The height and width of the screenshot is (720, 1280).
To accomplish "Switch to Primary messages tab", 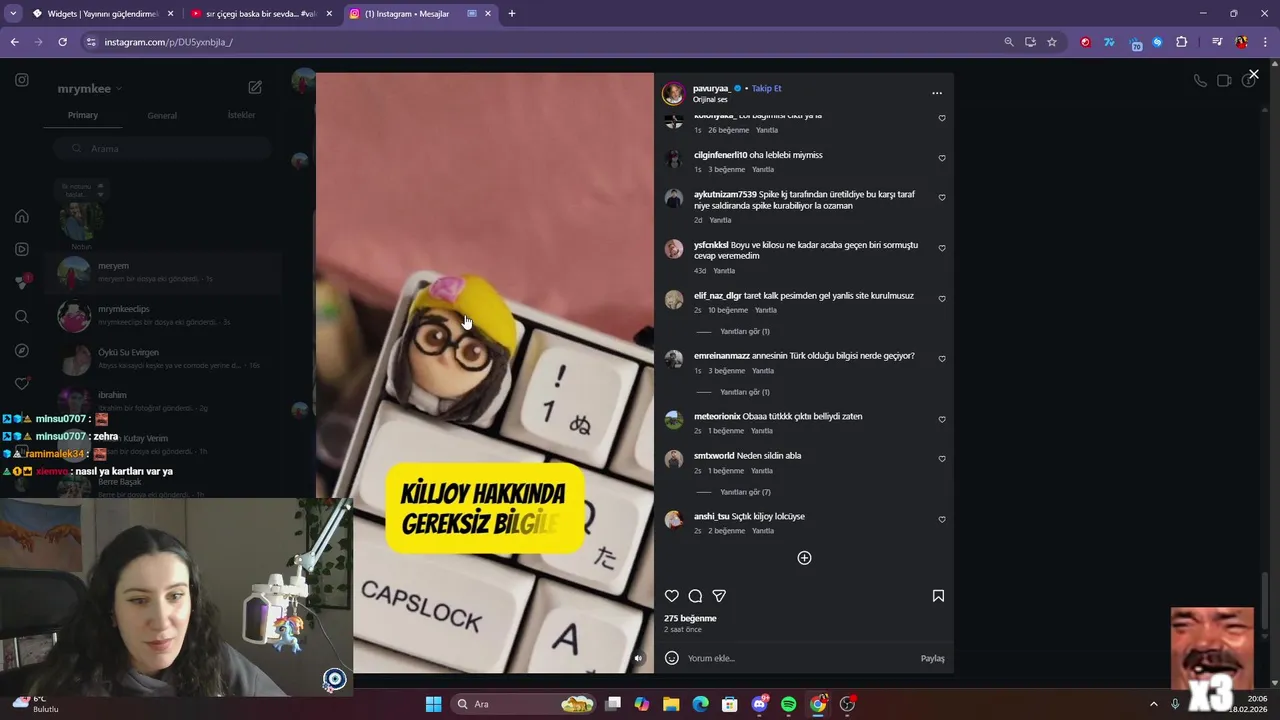I will [83, 115].
